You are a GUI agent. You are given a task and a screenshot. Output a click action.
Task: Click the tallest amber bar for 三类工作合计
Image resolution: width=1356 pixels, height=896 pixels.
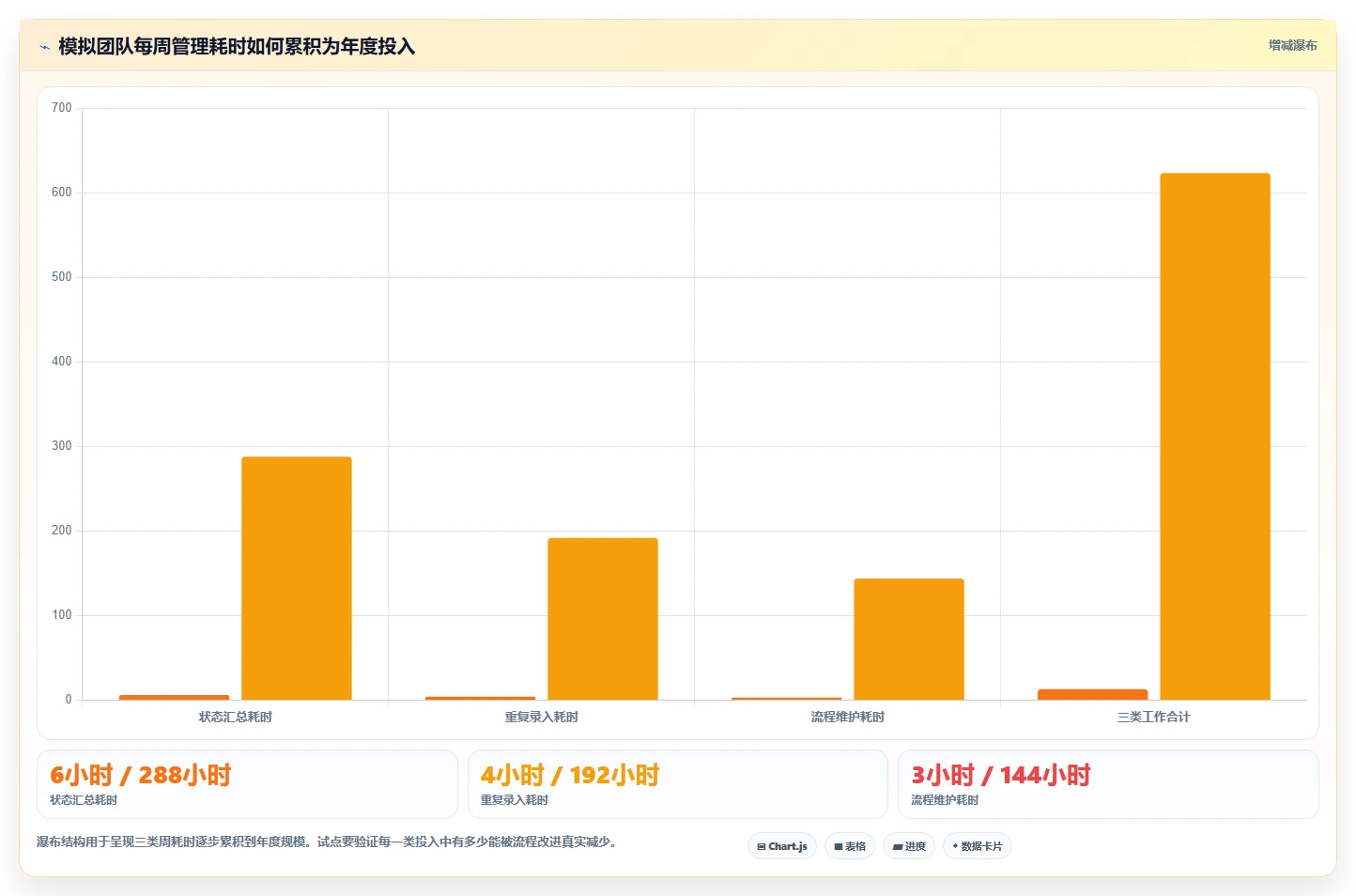[1215, 437]
